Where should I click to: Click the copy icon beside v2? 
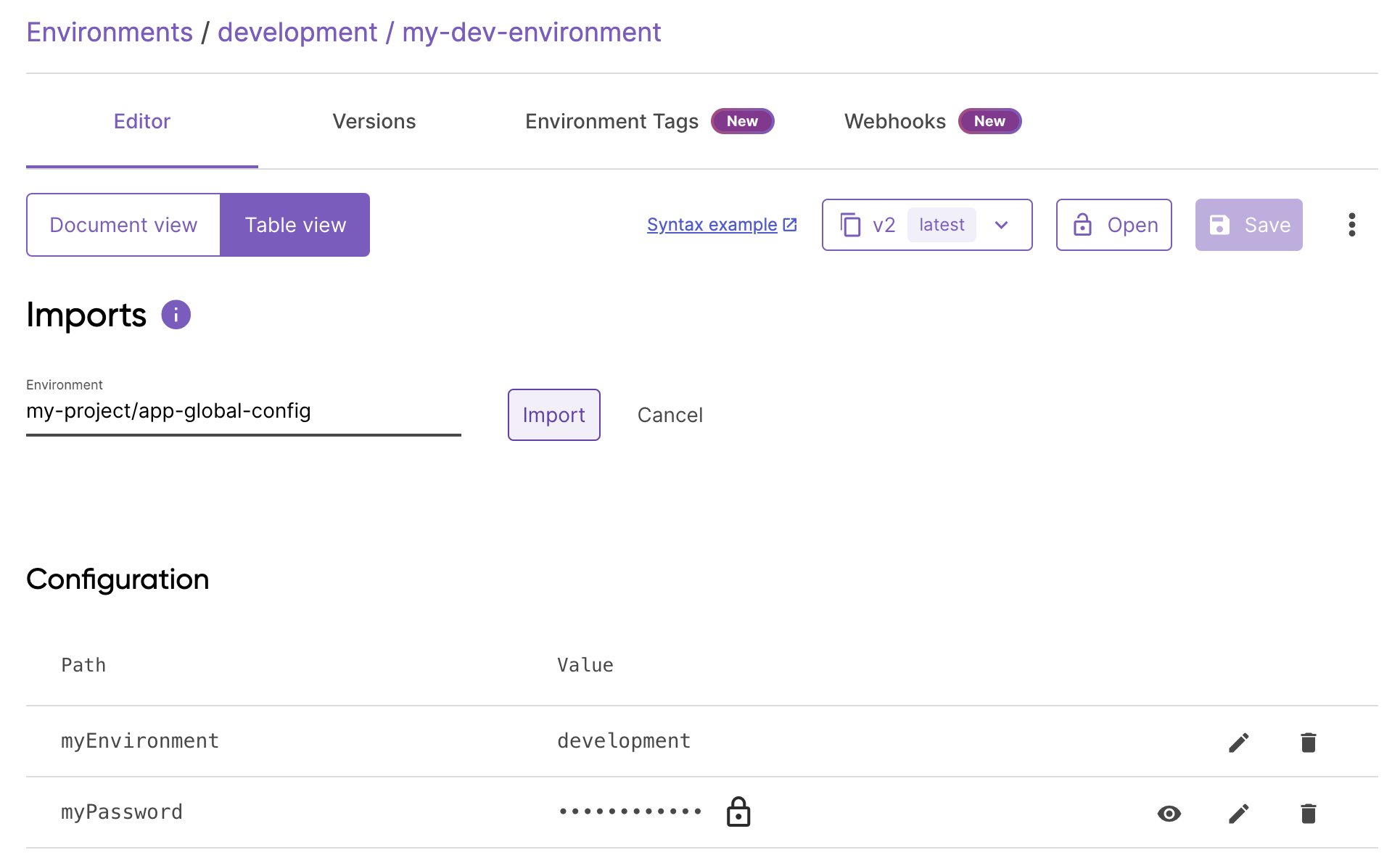click(x=850, y=225)
